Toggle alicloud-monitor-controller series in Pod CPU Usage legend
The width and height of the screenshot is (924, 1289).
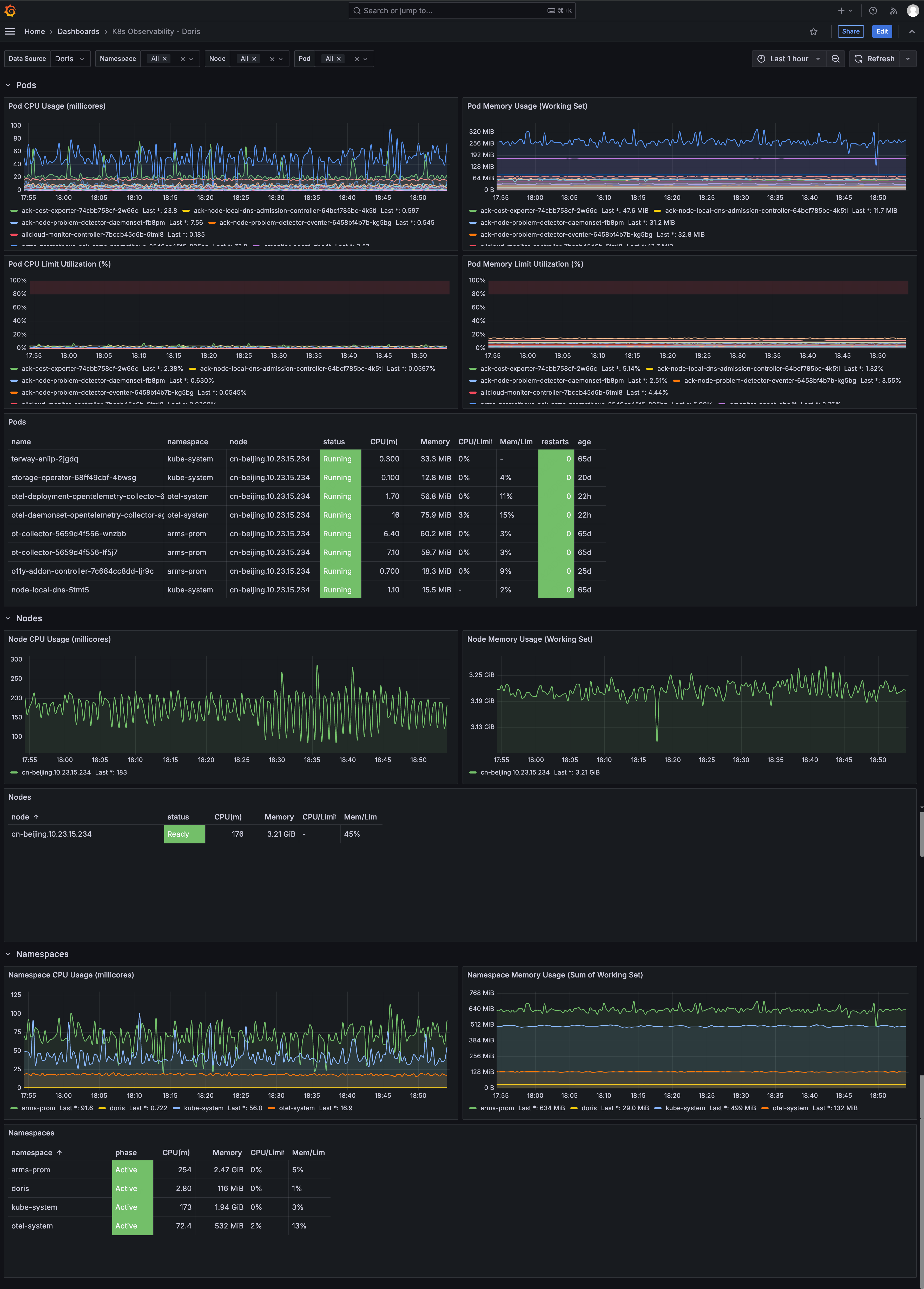click(x=93, y=234)
